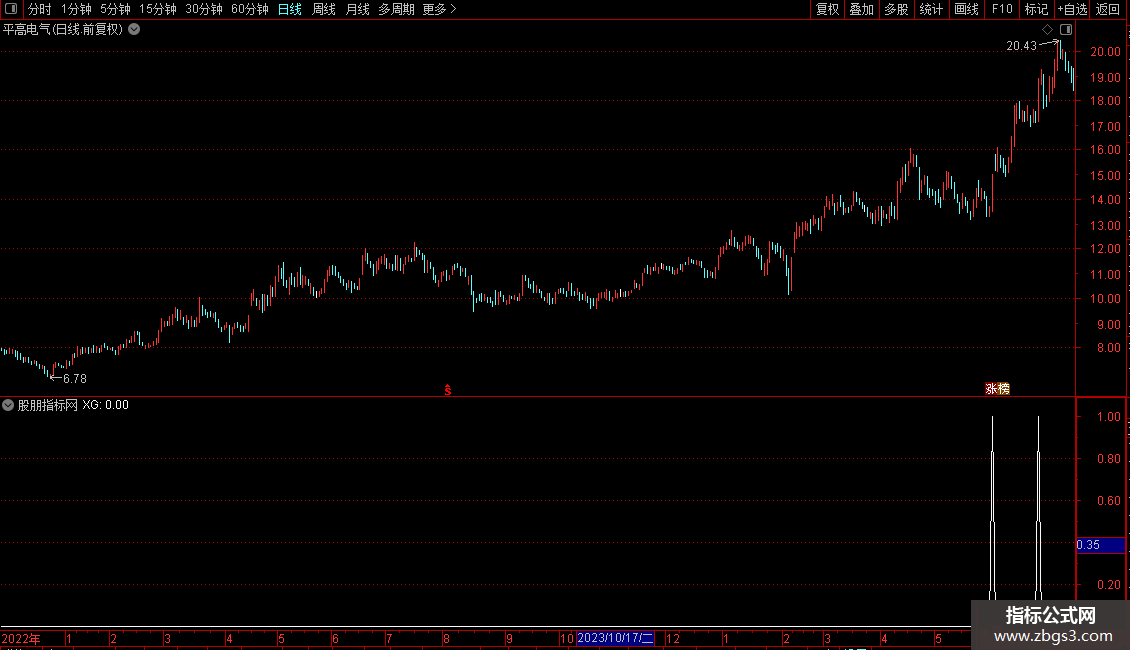1130x650 pixels.
Task: Select the 日线 daily period
Action: (x=290, y=9)
